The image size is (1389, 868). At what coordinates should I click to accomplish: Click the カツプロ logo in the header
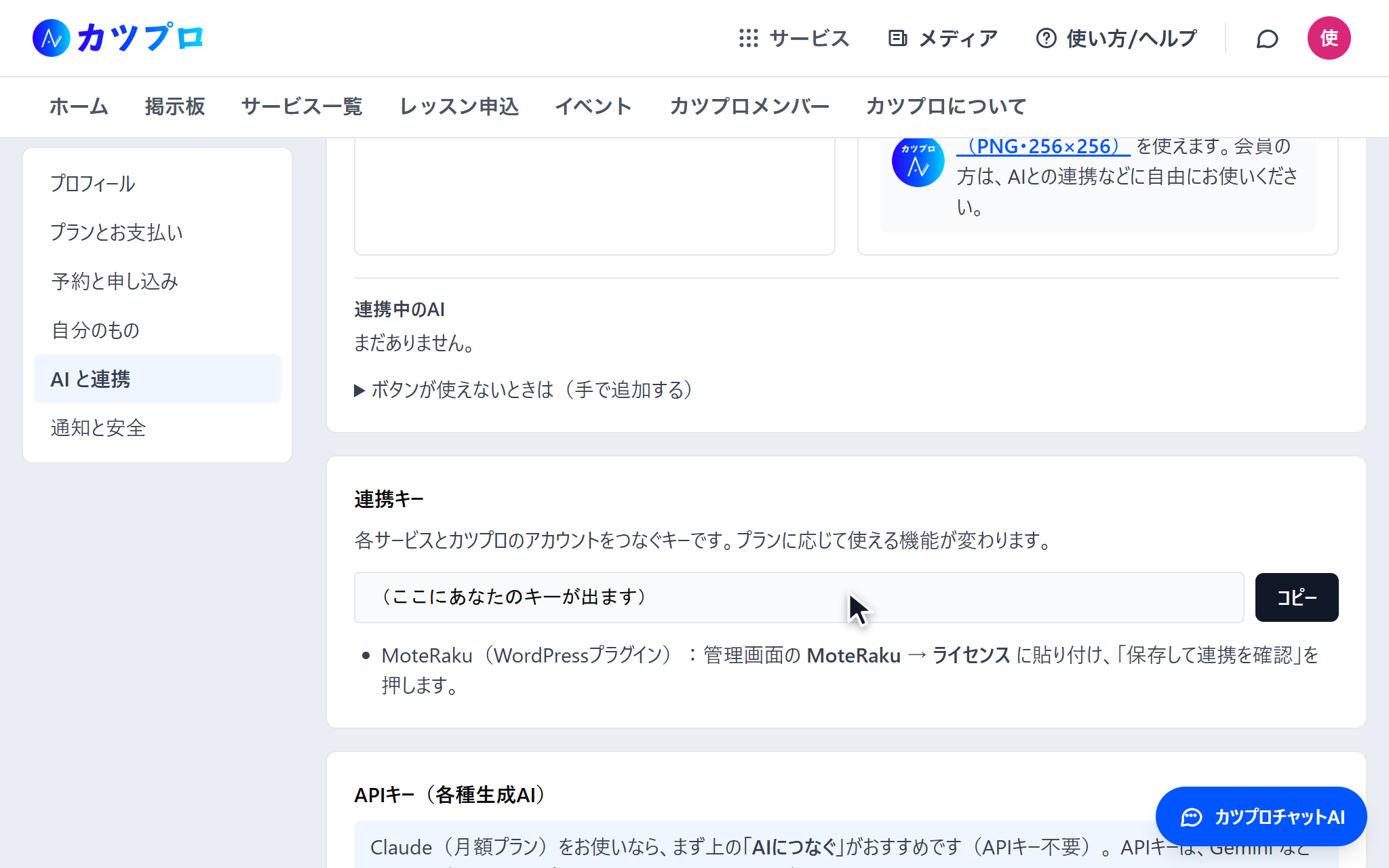[118, 38]
